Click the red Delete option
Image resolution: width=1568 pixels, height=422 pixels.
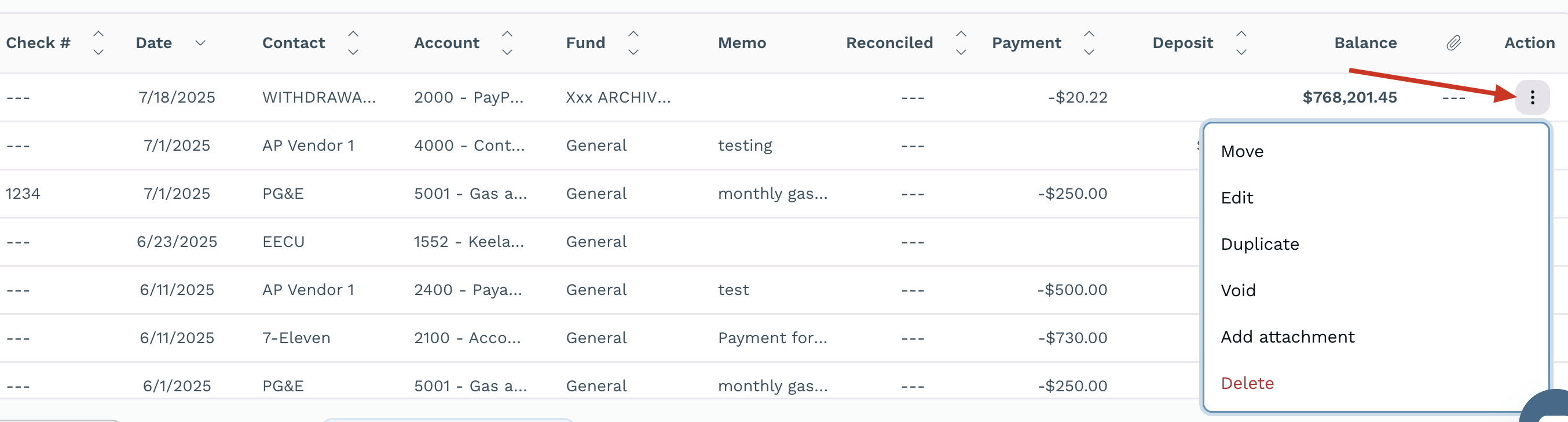click(1247, 383)
